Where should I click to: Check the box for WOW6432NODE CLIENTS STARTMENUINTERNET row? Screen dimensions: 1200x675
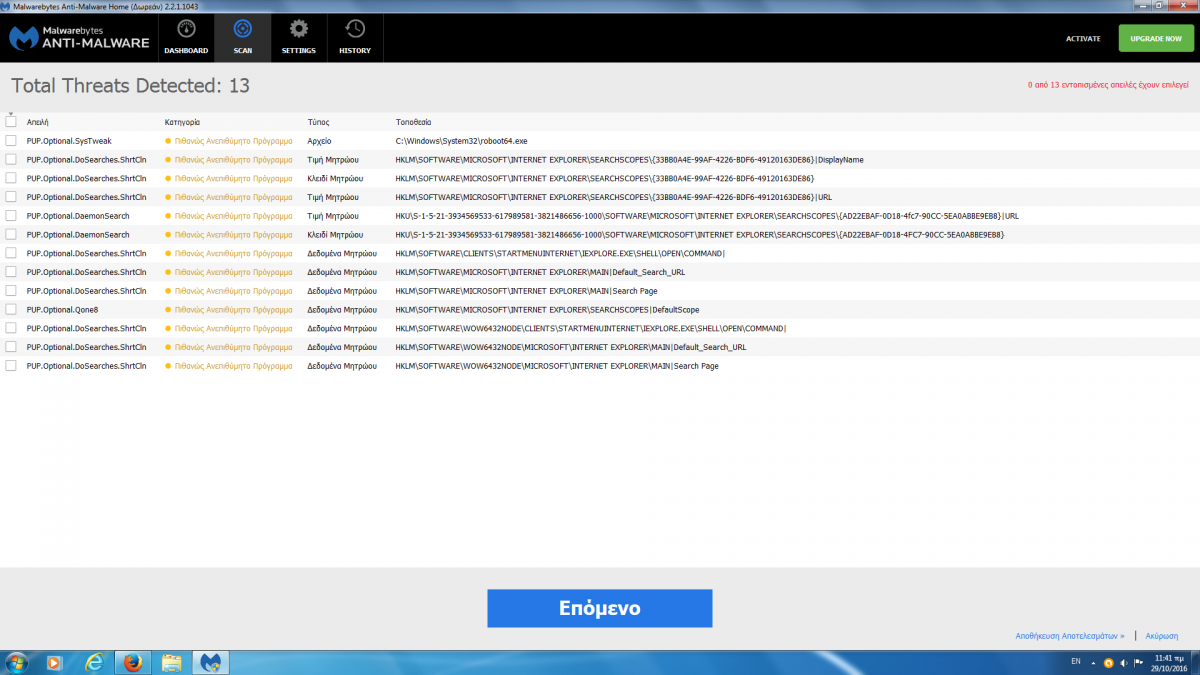click(x=11, y=328)
